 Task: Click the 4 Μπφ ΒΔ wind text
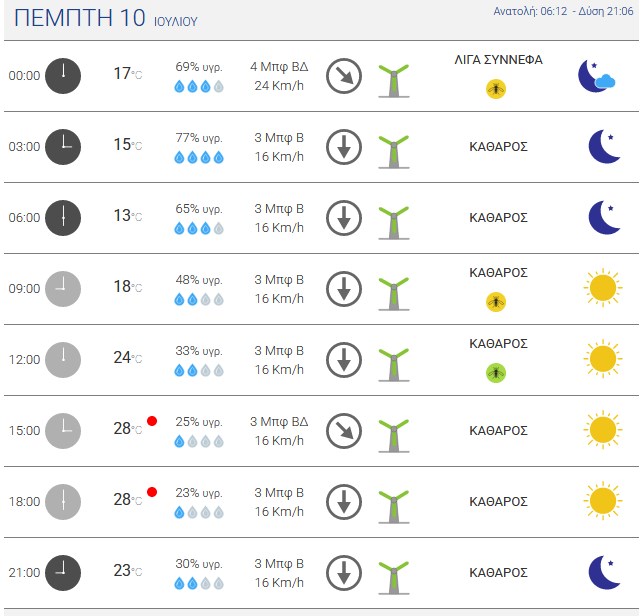click(x=279, y=67)
